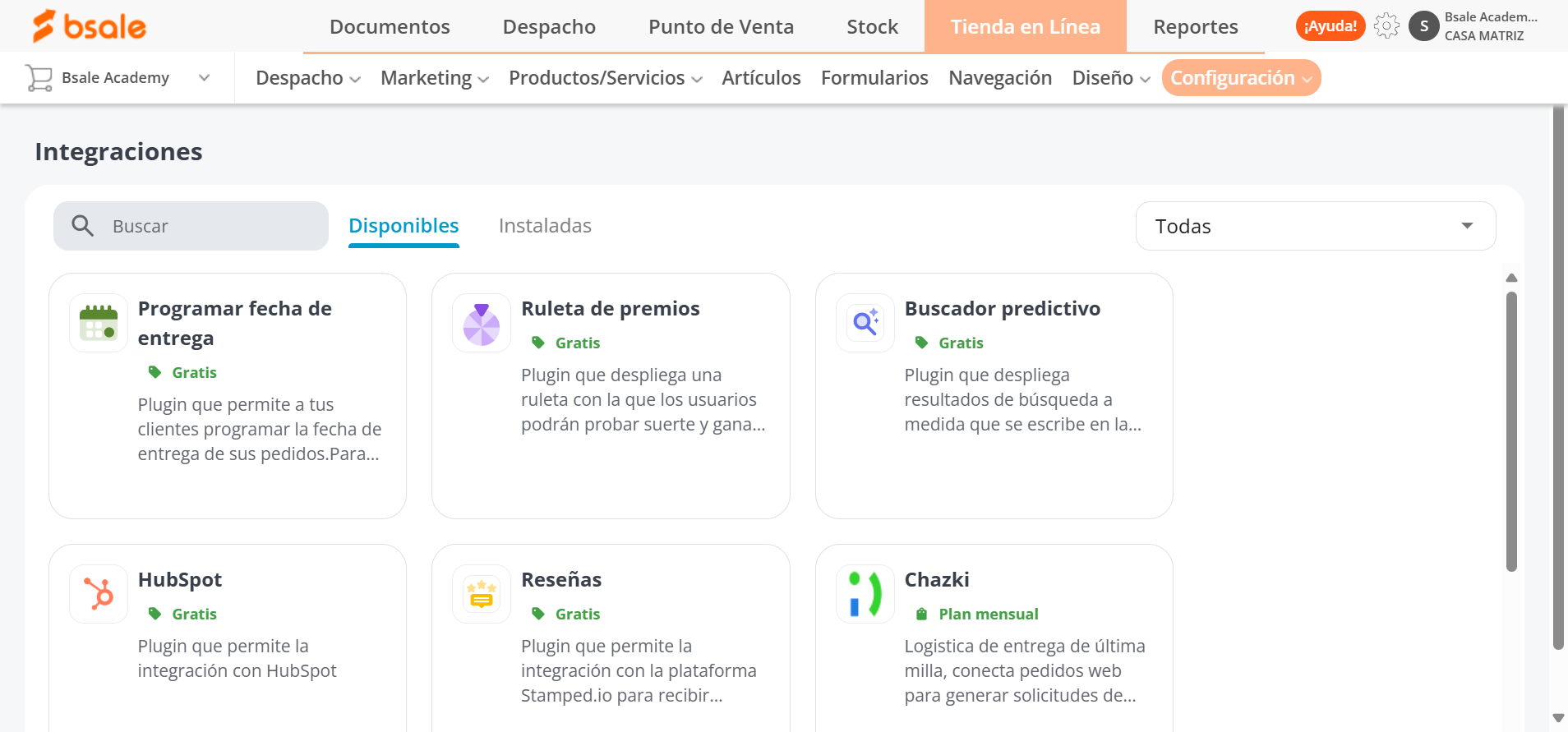Open the Configuración dropdown
The image size is (1568, 732).
pyautogui.click(x=1241, y=78)
